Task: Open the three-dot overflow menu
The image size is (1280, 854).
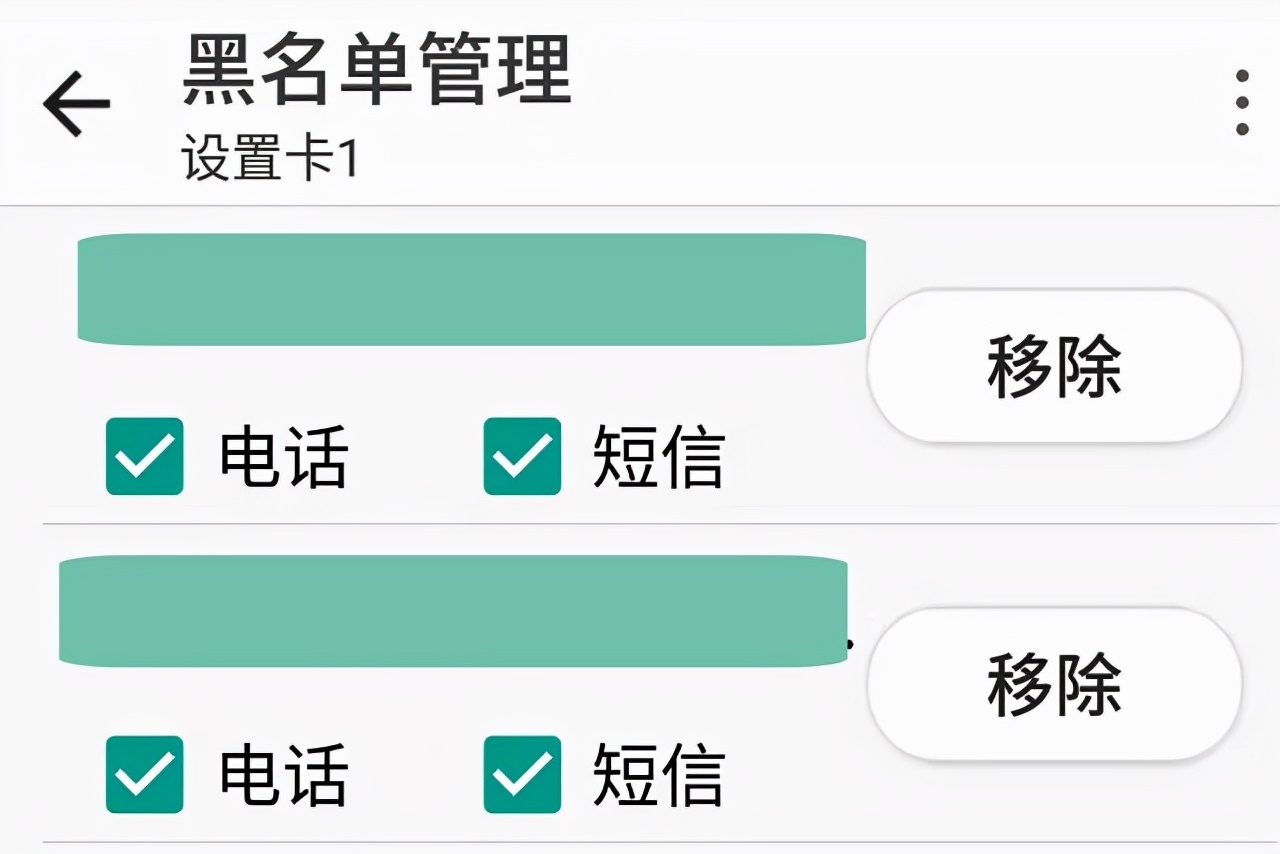Action: tap(1241, 102)
